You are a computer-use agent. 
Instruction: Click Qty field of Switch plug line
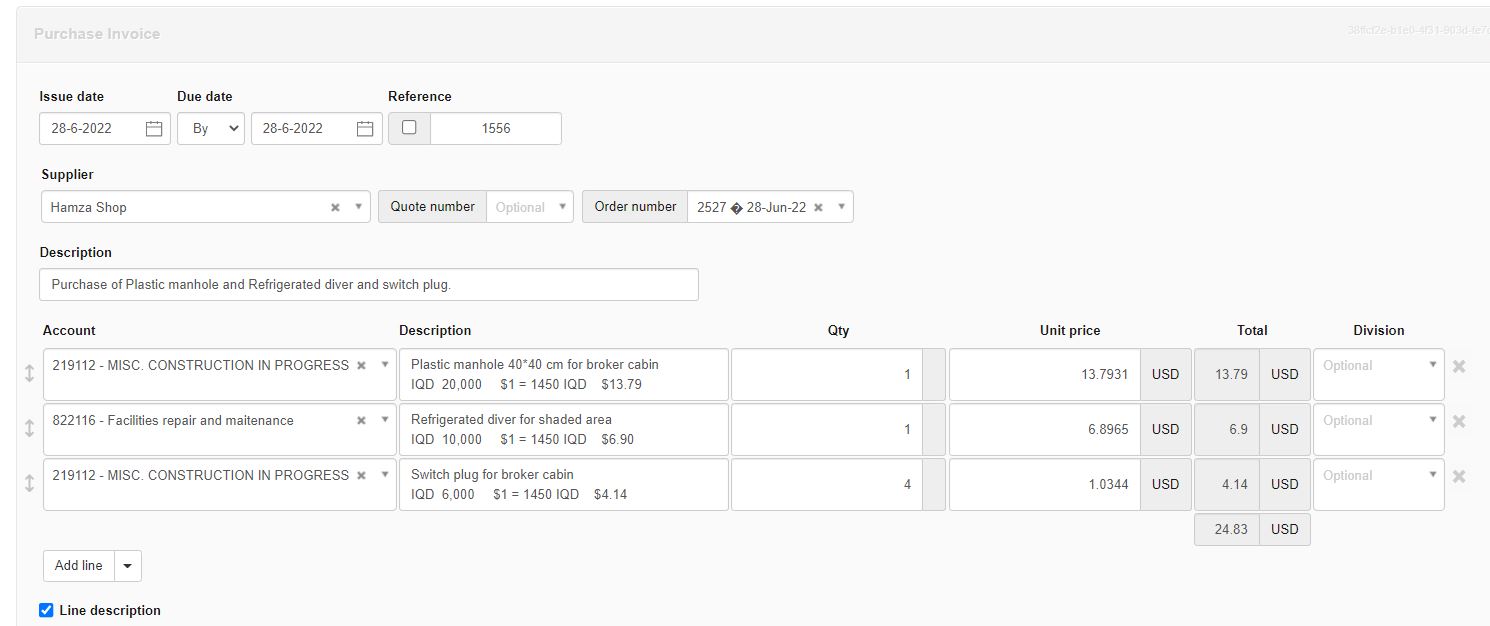(825, 484)
